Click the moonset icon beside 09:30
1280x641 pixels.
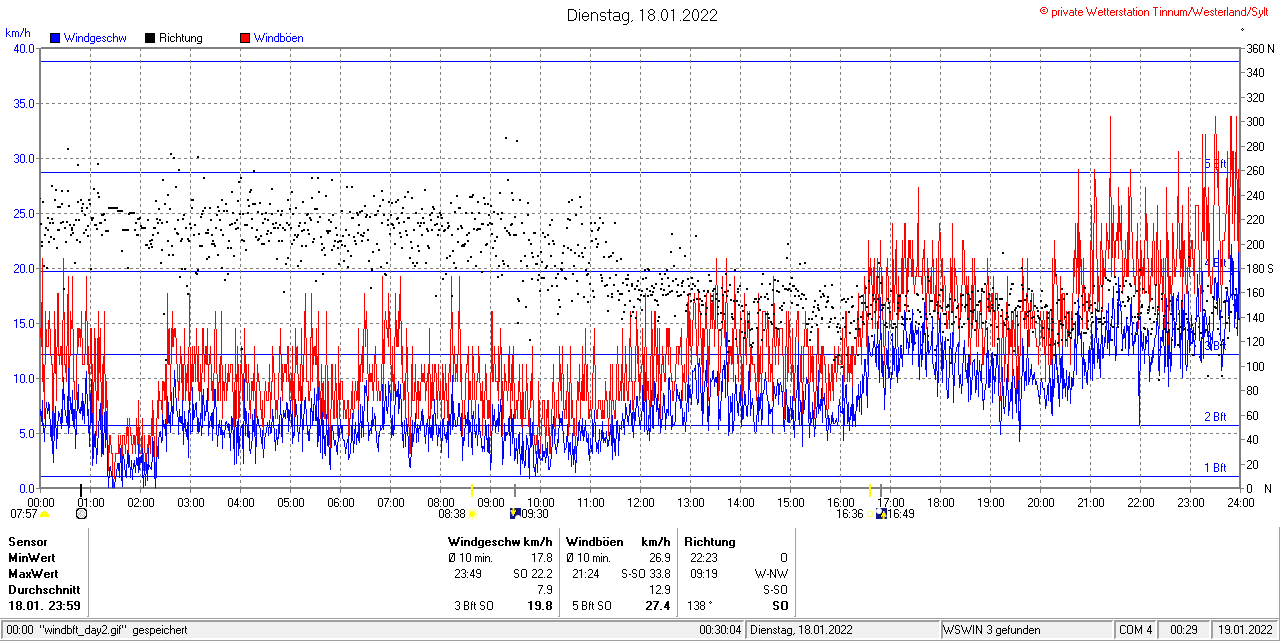(x=515, y=514)
